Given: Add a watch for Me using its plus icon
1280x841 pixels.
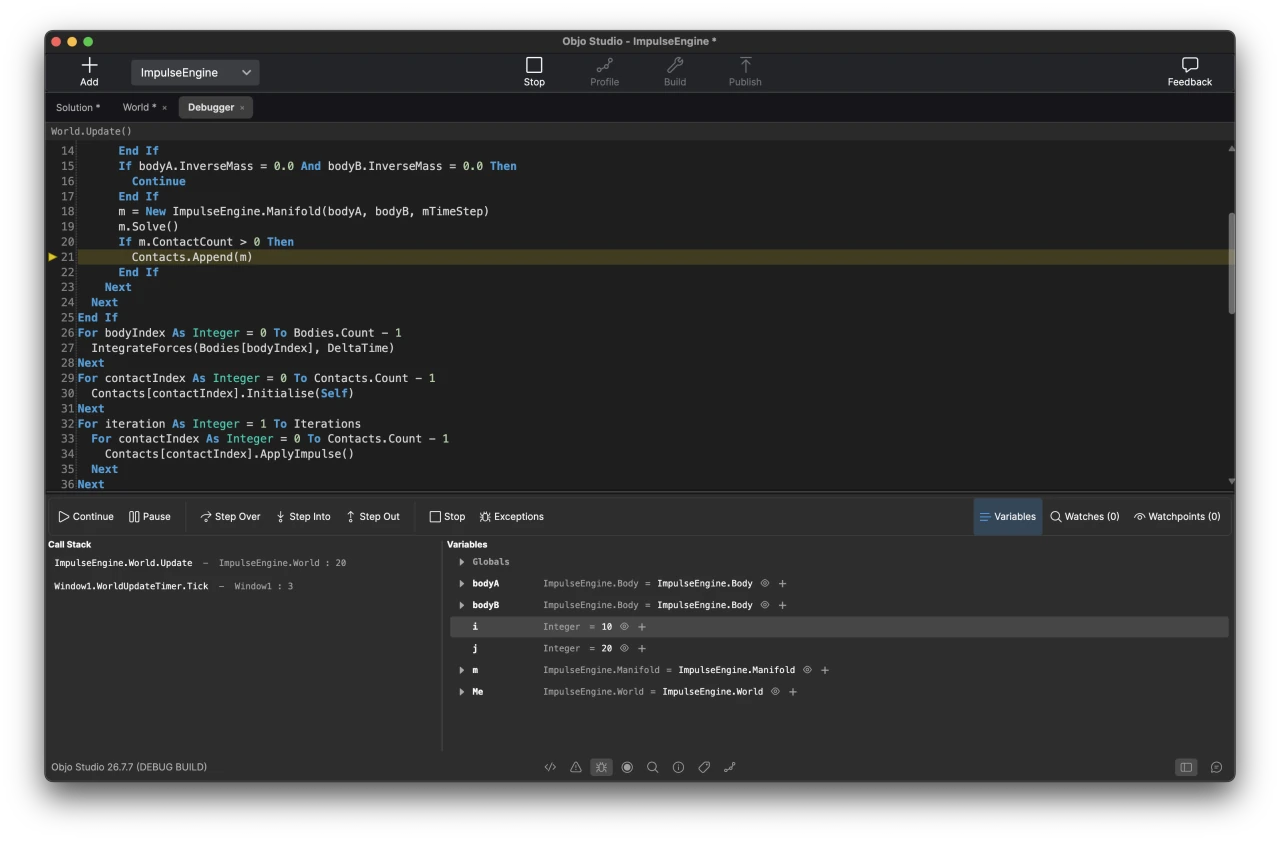Looking at the screenshot, I should click(793, 692).
